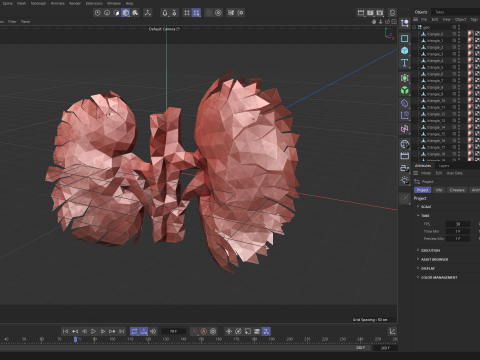480x360 pixels.
Task: Go to the start of the animation
Action: [65, 331]
